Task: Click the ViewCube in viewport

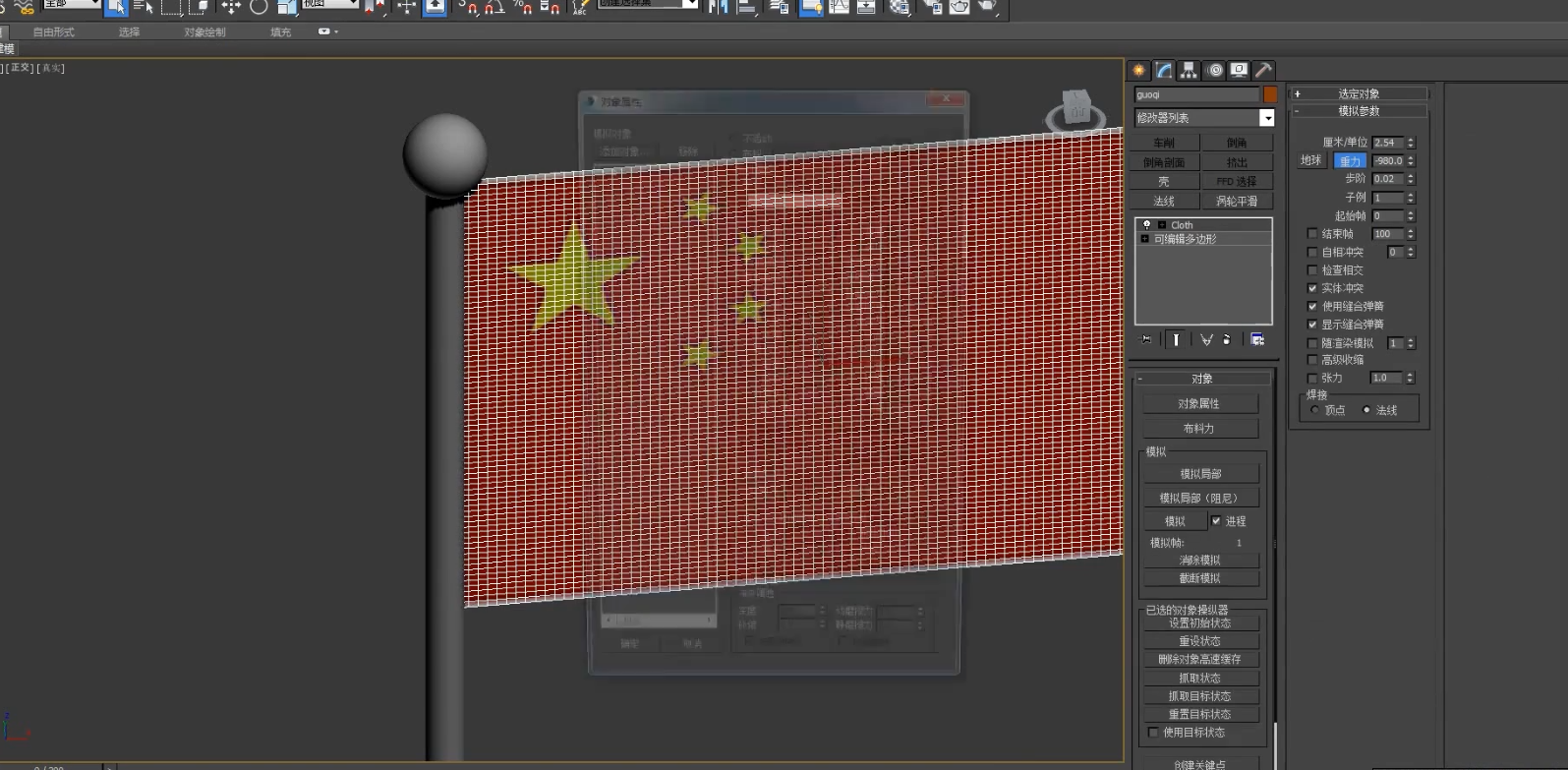Action: [x=1076, y=109]
